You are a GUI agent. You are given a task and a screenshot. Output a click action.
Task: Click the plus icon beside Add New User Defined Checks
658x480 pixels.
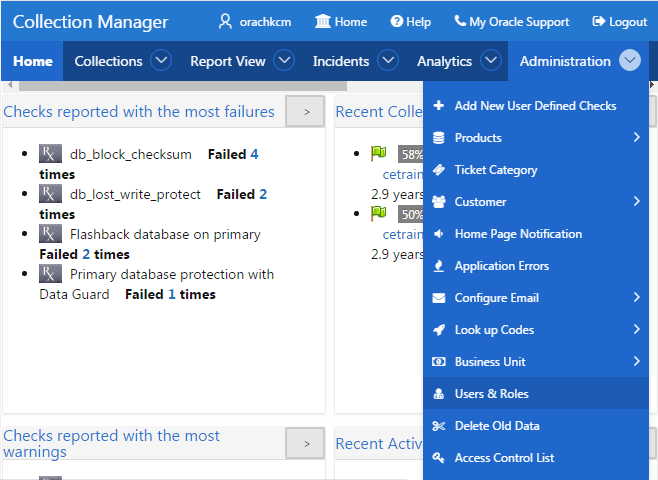point(439,105)
